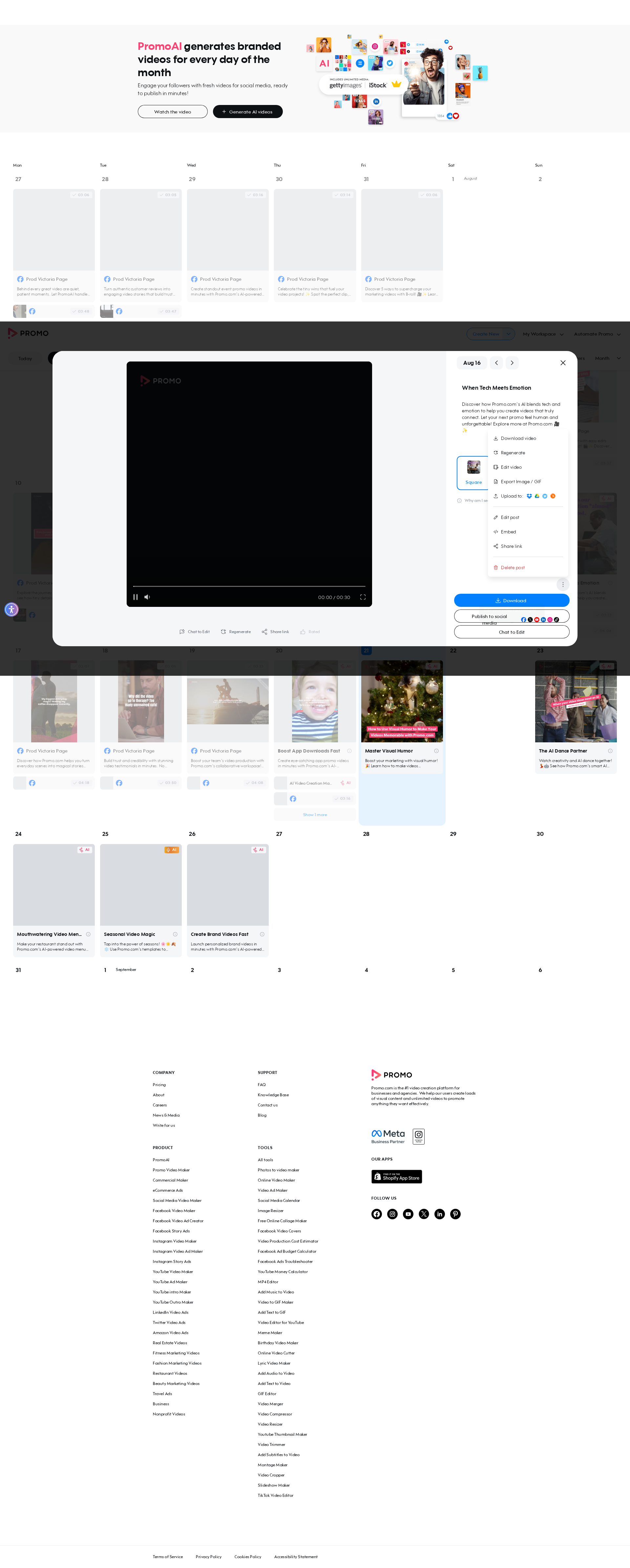Expand My Workspace dropdown
Viewport: 630px width, 1568px height.
(x=543, y=334)
